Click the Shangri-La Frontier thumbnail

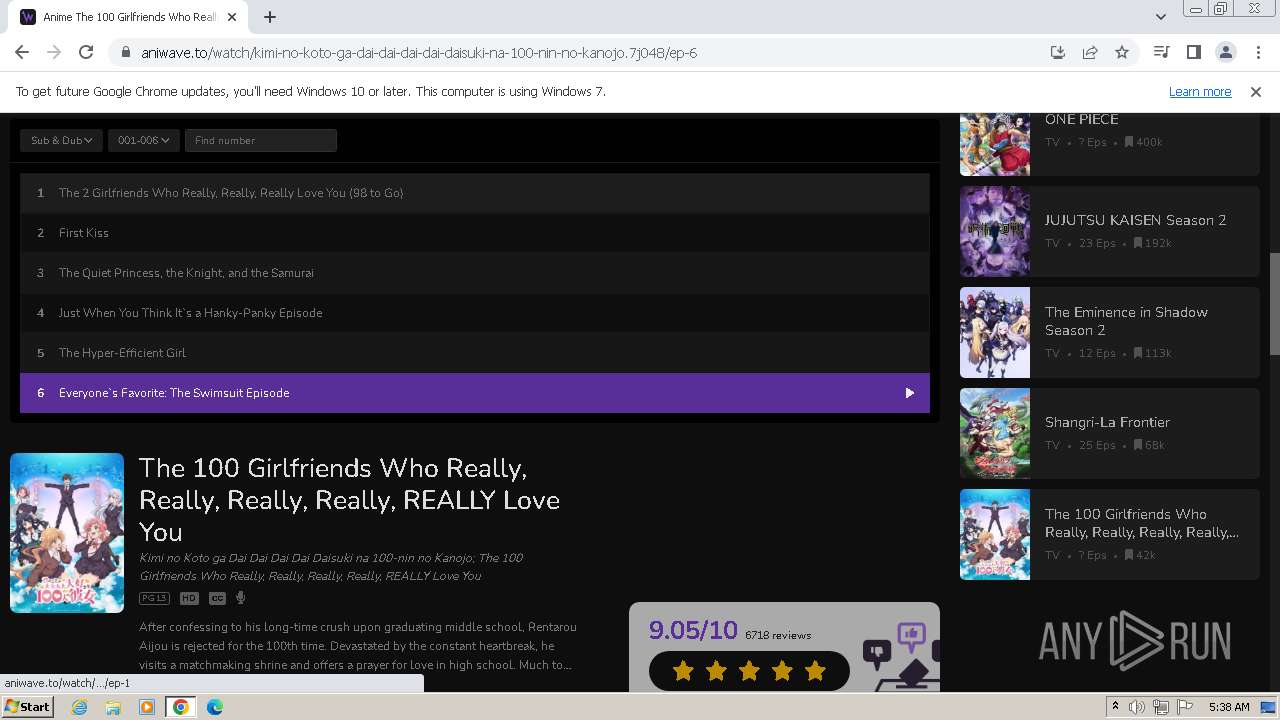click(995, 433)
